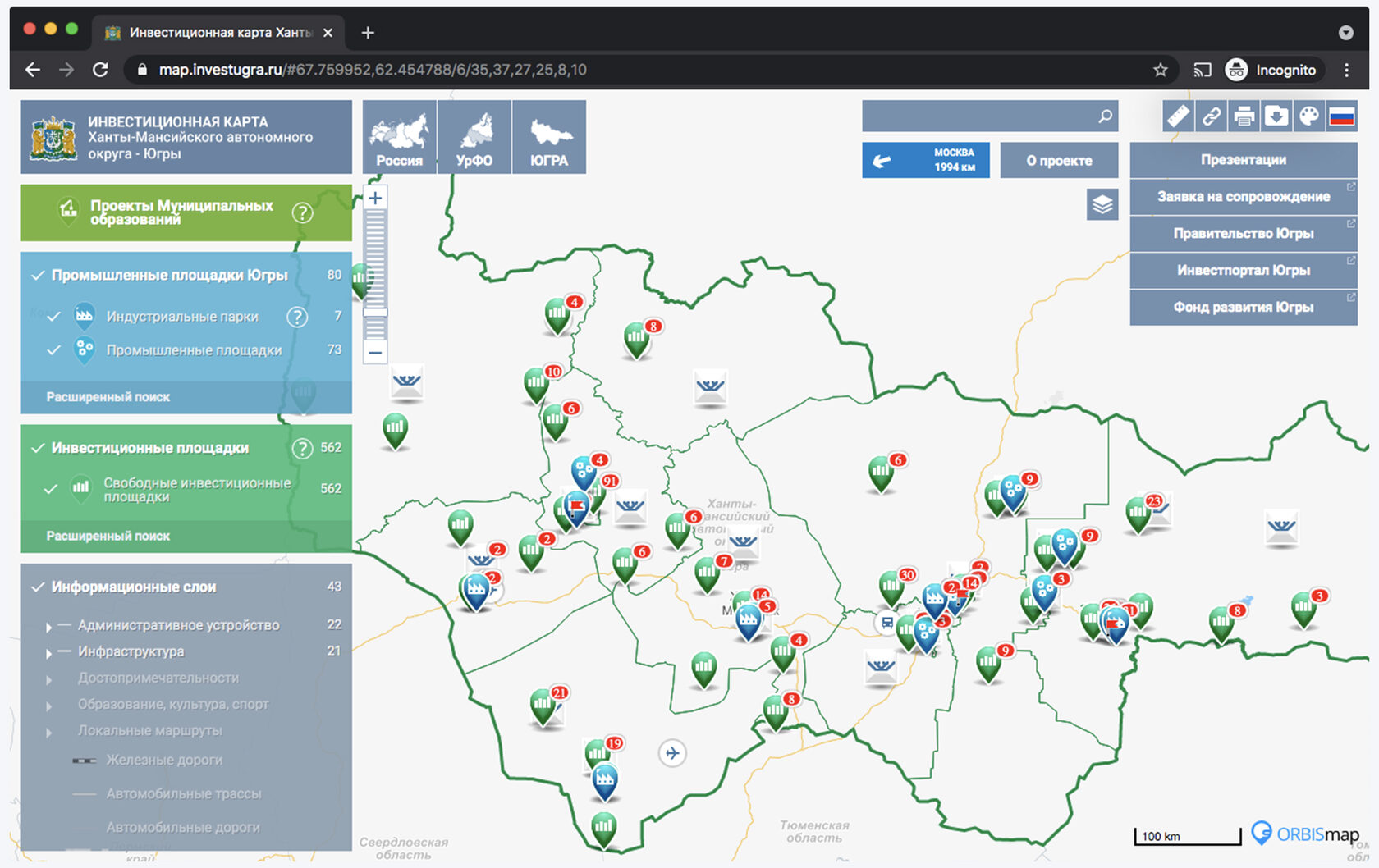
Task: Open a new browser tab
Action: [x=368, y=33]
